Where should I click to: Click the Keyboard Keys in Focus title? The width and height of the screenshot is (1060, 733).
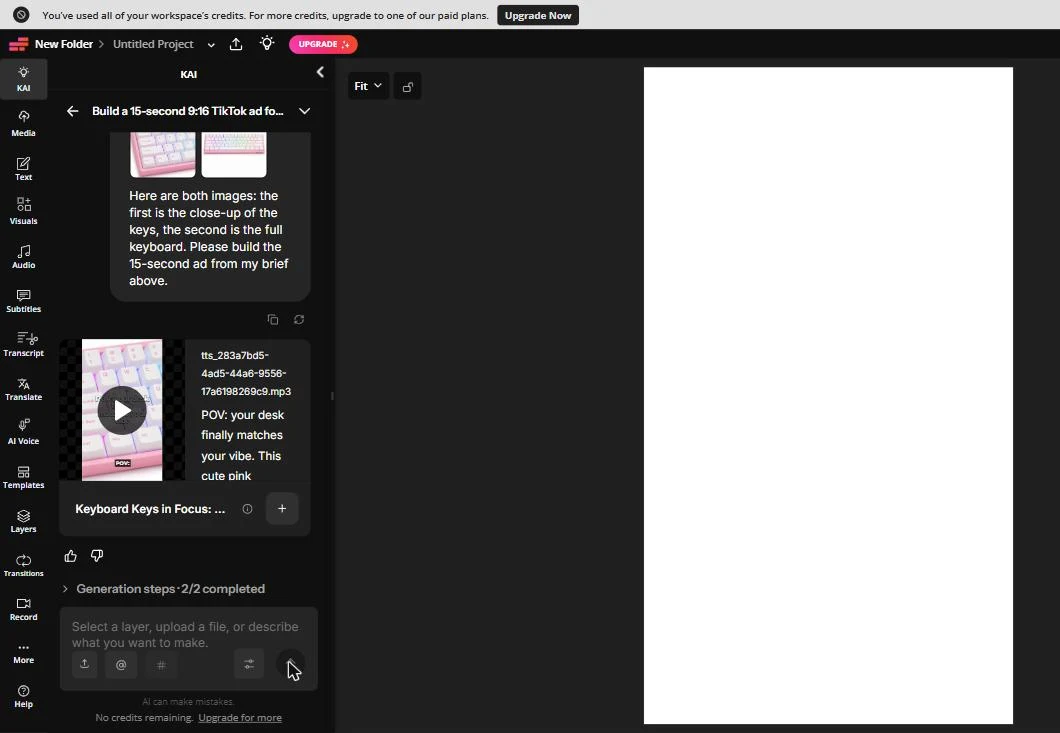click(150, 509)
